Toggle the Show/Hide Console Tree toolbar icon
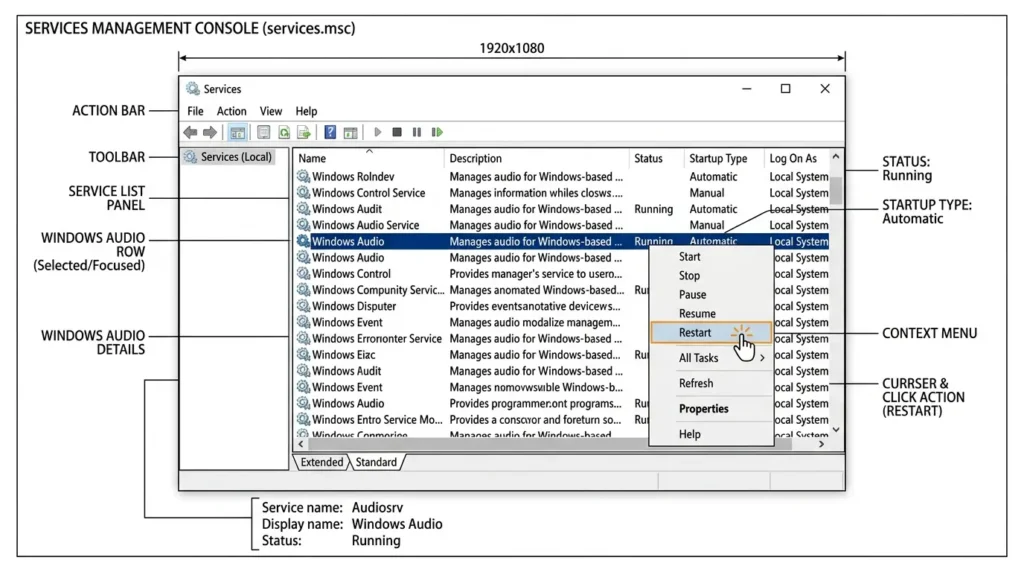This screenshot has height=572, width=1024. 237,133
